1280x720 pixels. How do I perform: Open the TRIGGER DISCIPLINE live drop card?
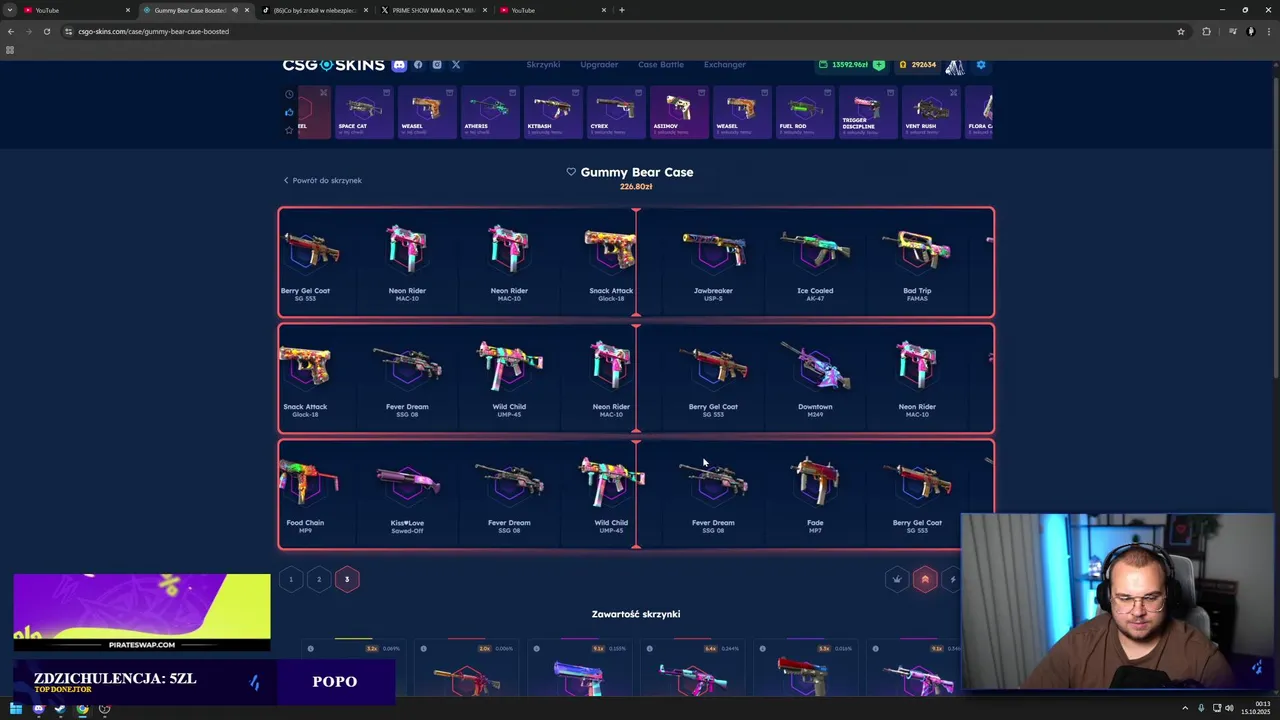click(867, 112)
